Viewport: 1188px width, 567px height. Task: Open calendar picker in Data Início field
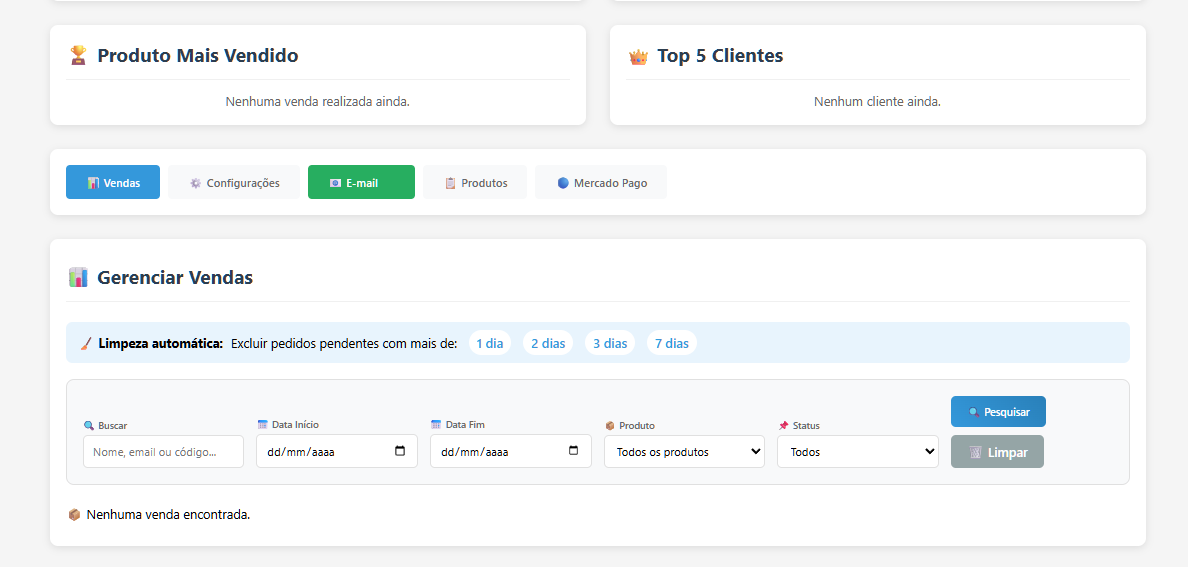point(400,451)
